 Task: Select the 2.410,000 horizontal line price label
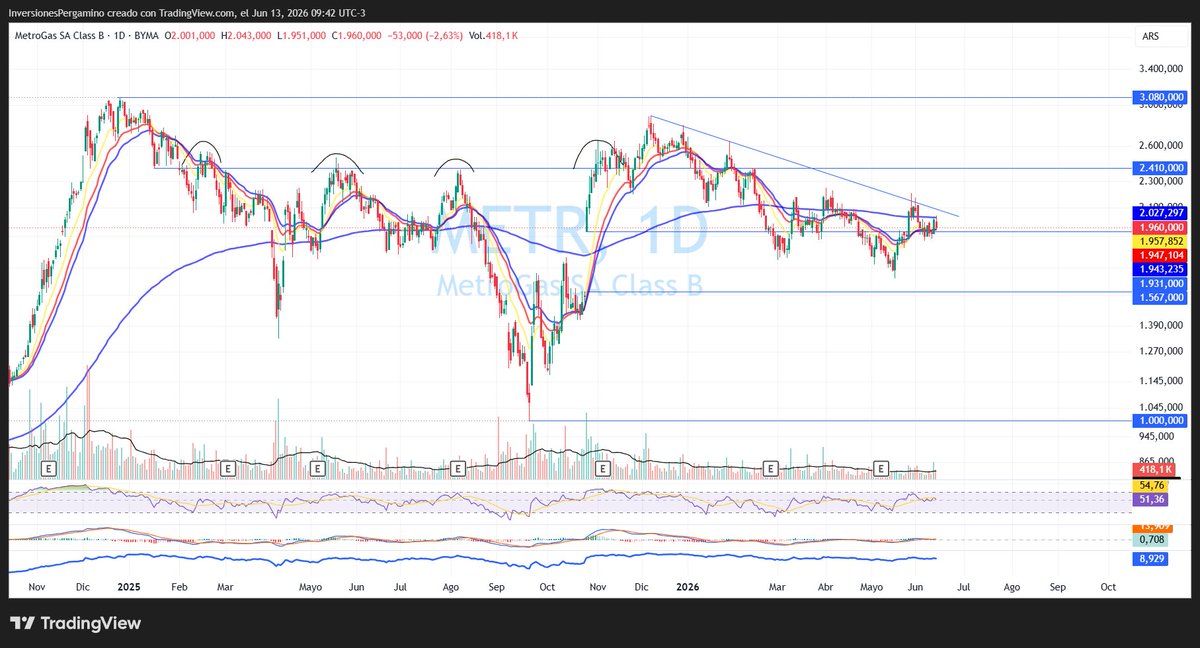(1160, 168)
